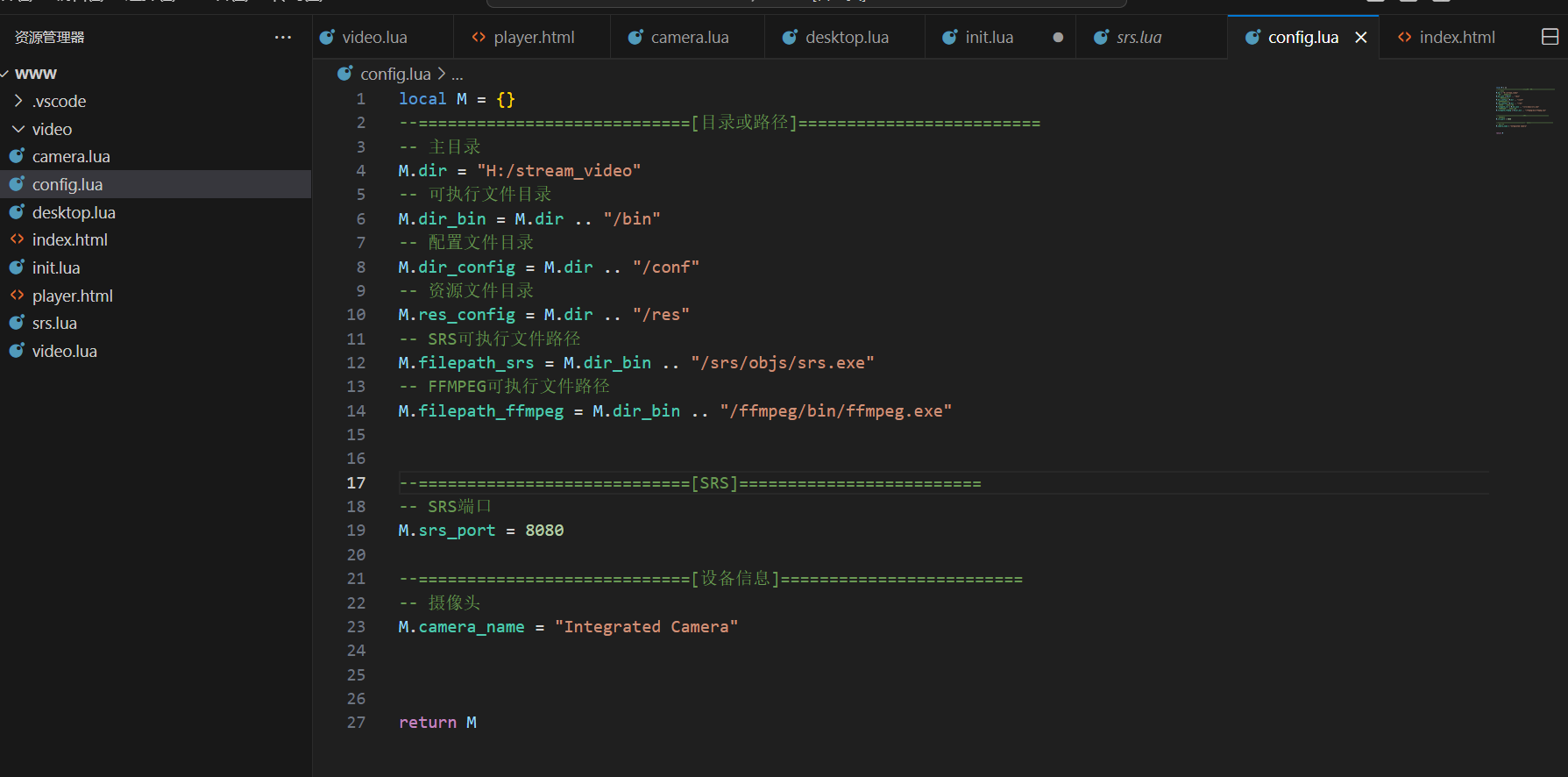Click the HTML icon beside player.html in explorer
Screen dimensions: 1568x777
(x=17, y=296)
